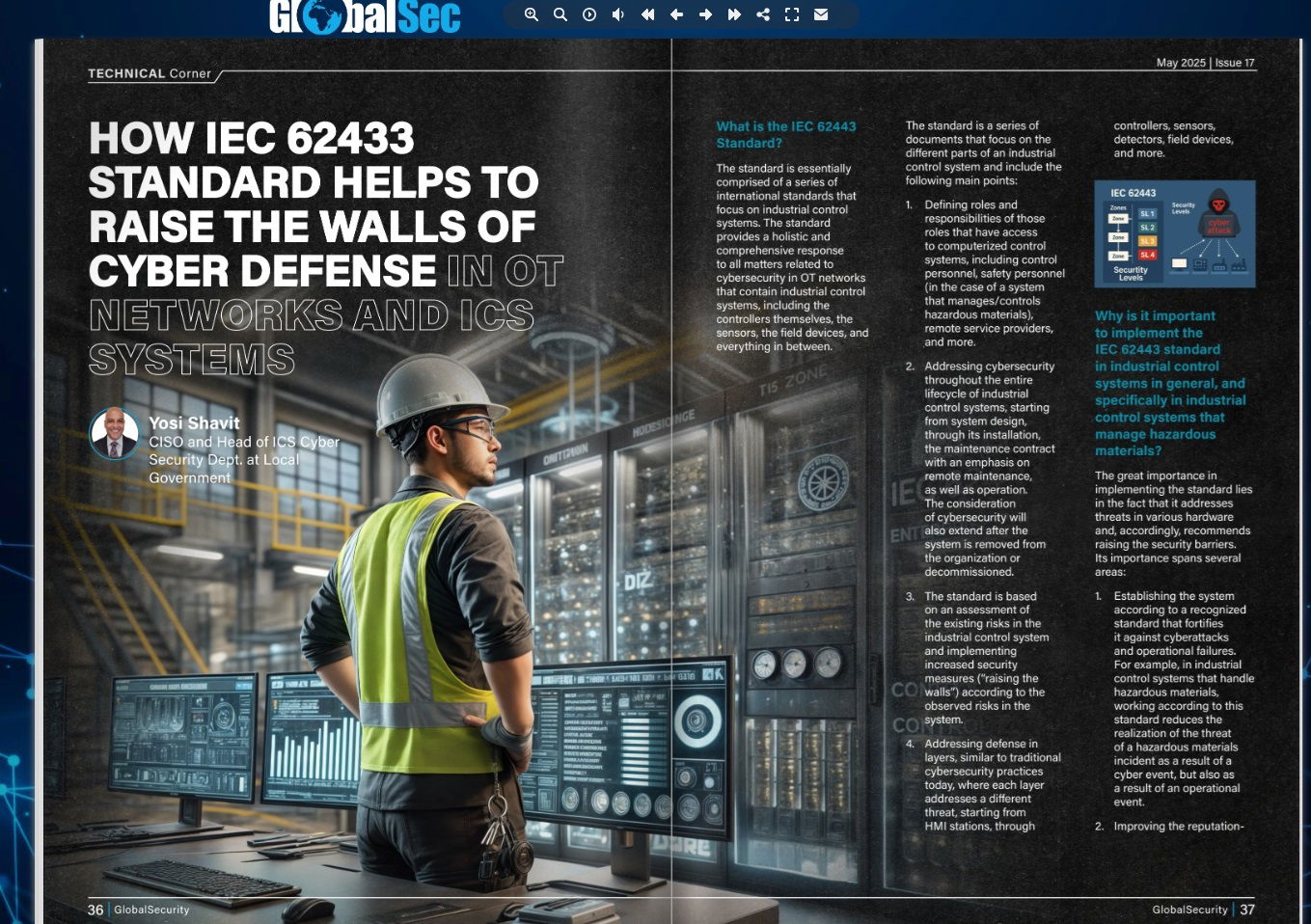Click the IEC 62443 security levels diagram
Viewport: 1311px width, 924px height.
1175,233
